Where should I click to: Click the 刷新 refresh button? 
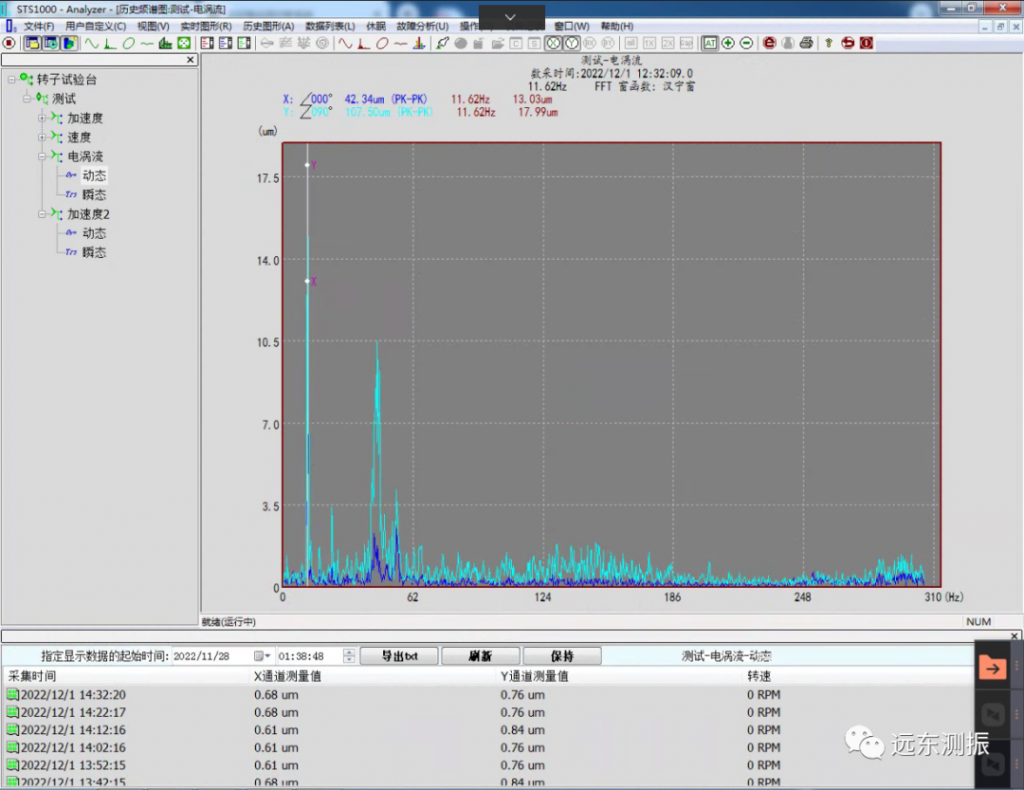(x=479, y=656)
